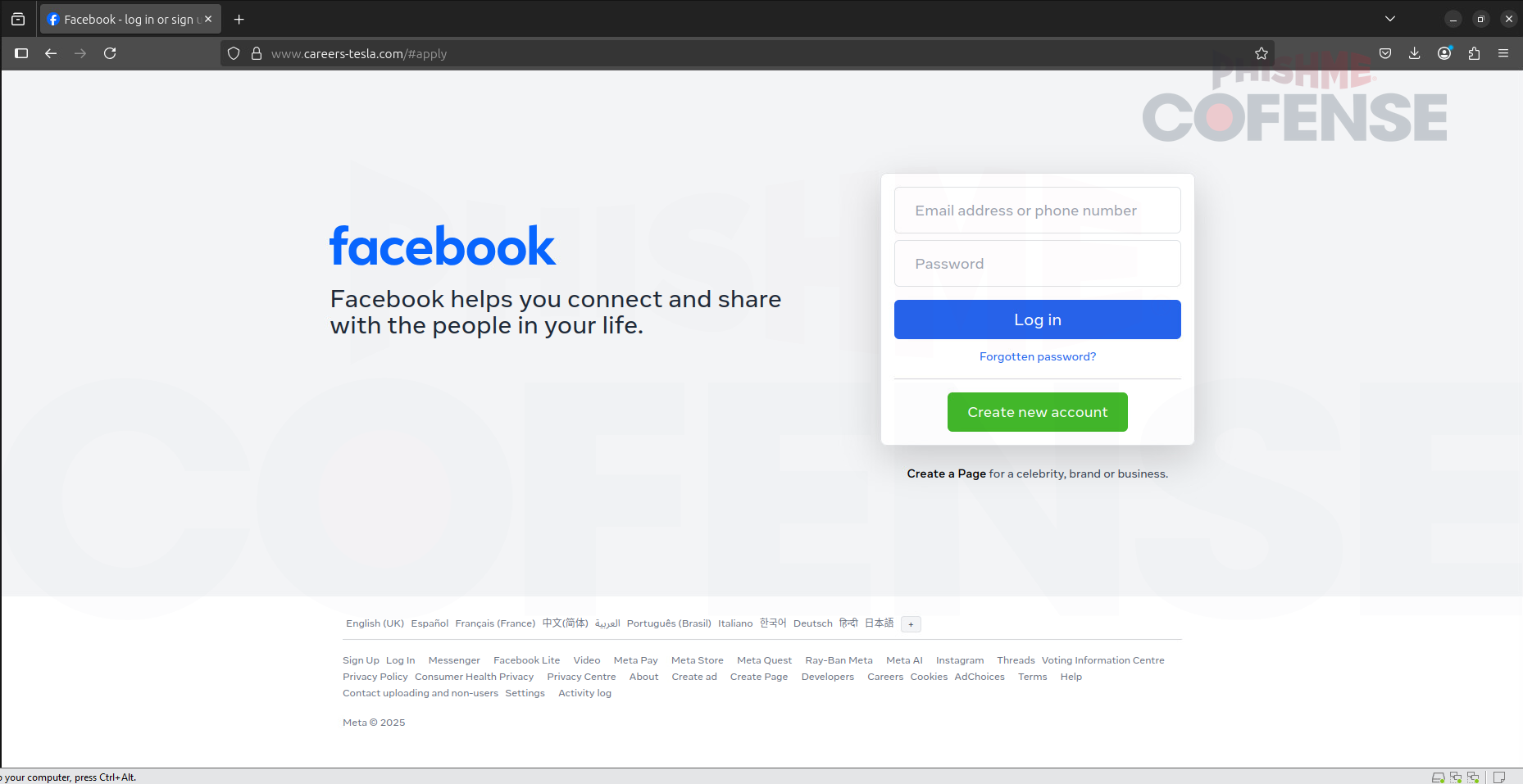Open a new browser tab
This screenshot has height=784, width=1523.
click(239, 19)
